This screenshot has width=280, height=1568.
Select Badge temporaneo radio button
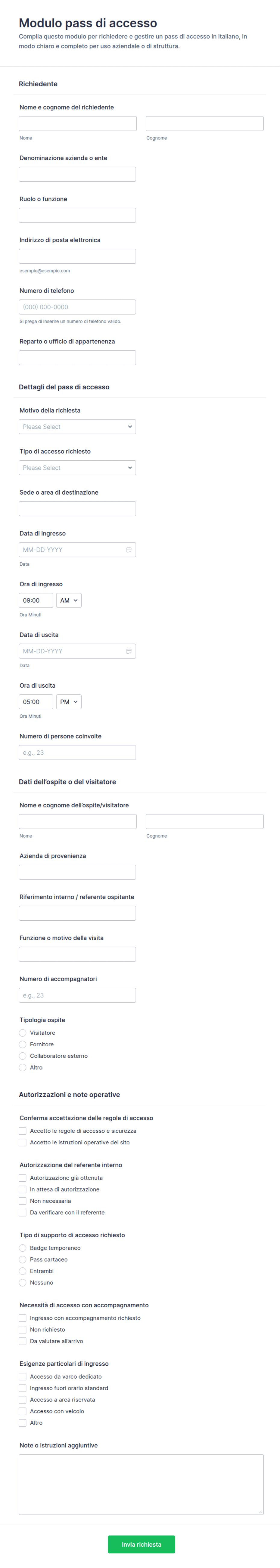pos(23,1248)
